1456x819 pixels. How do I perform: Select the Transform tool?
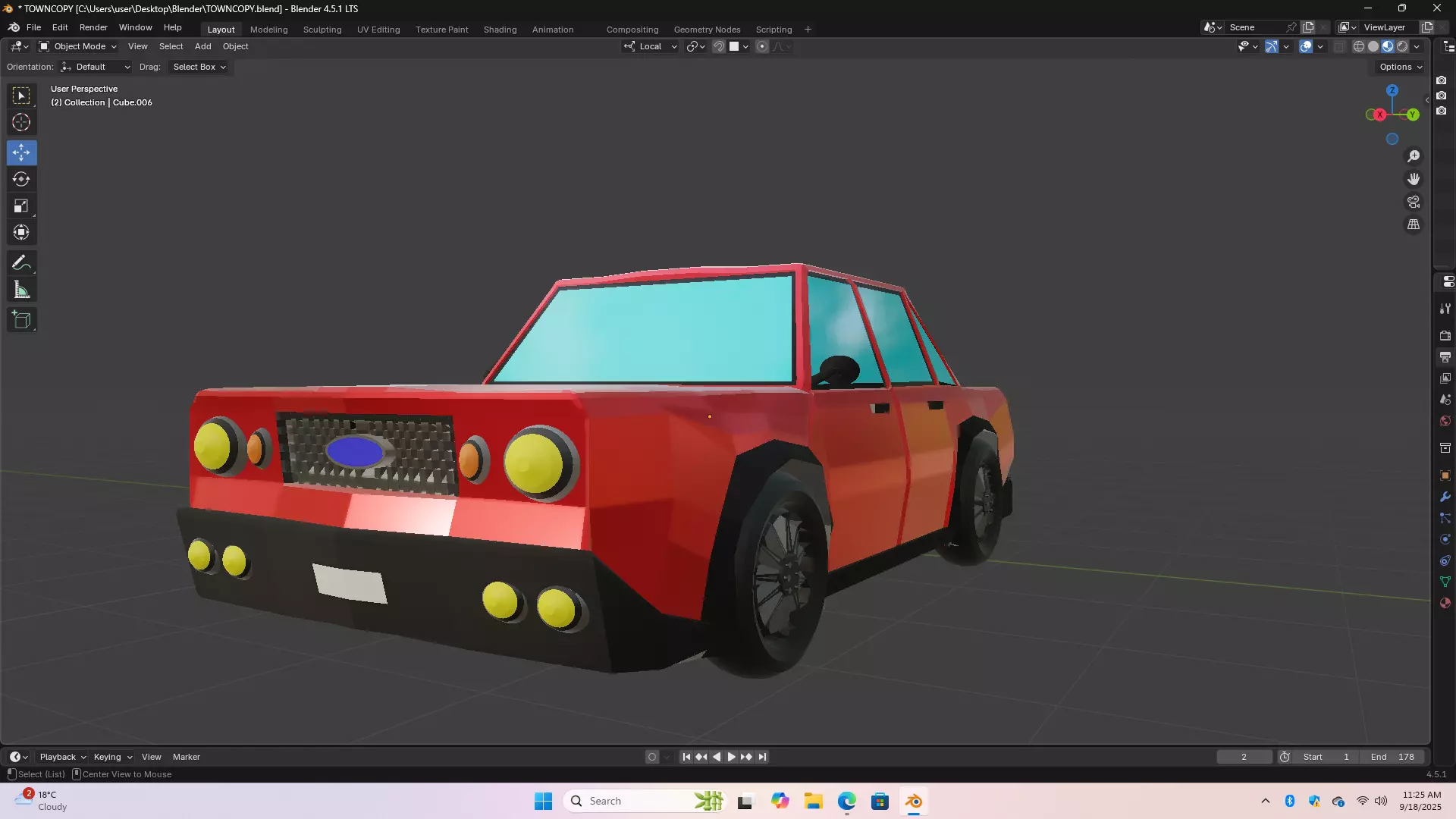[21, 232]
